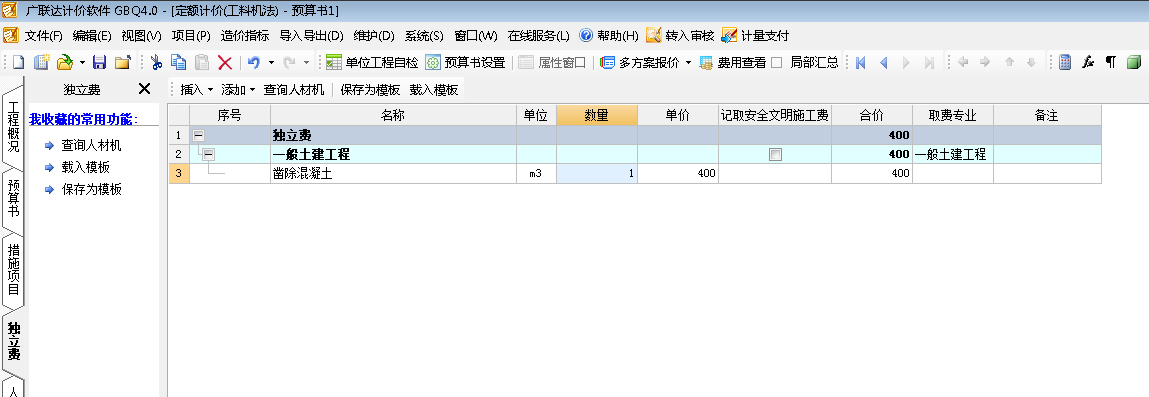
Task: Open 预算书设置 settings
Action: [x=465, y=62]
